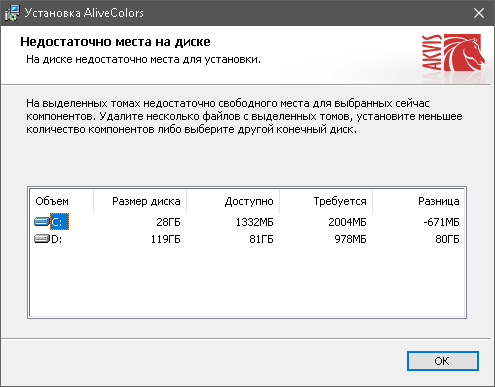Image resolution: width=495 pixels, height=387 pixels.
Task: Click the Установка AliveColors window title
Action: coord(84,13)
